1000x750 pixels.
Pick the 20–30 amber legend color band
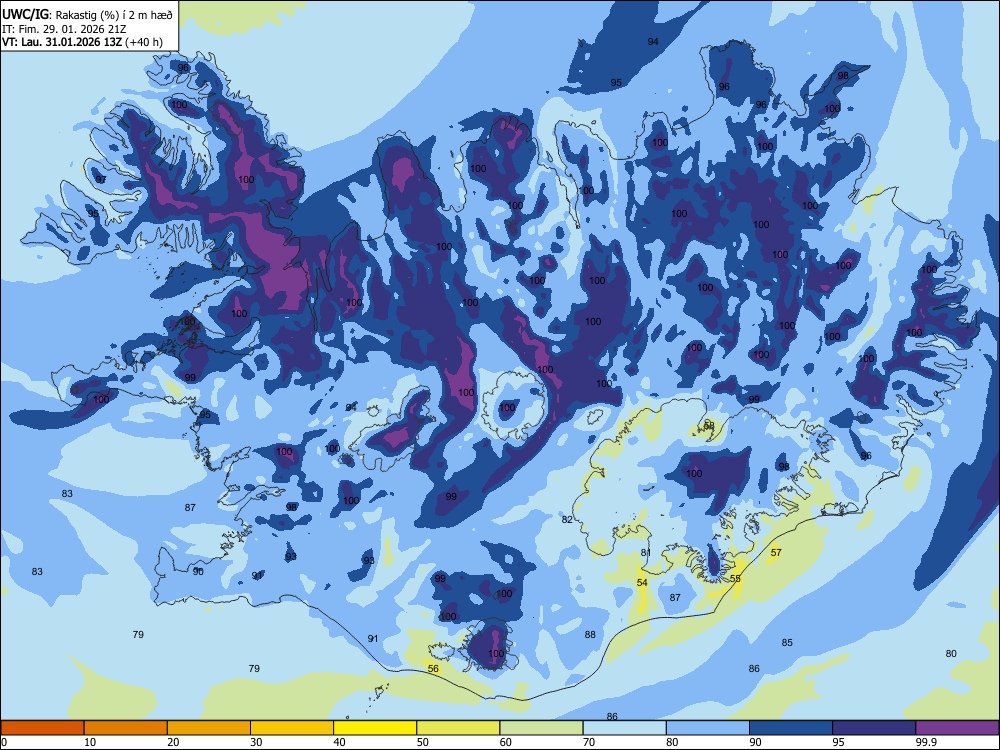tap(209, 728)
